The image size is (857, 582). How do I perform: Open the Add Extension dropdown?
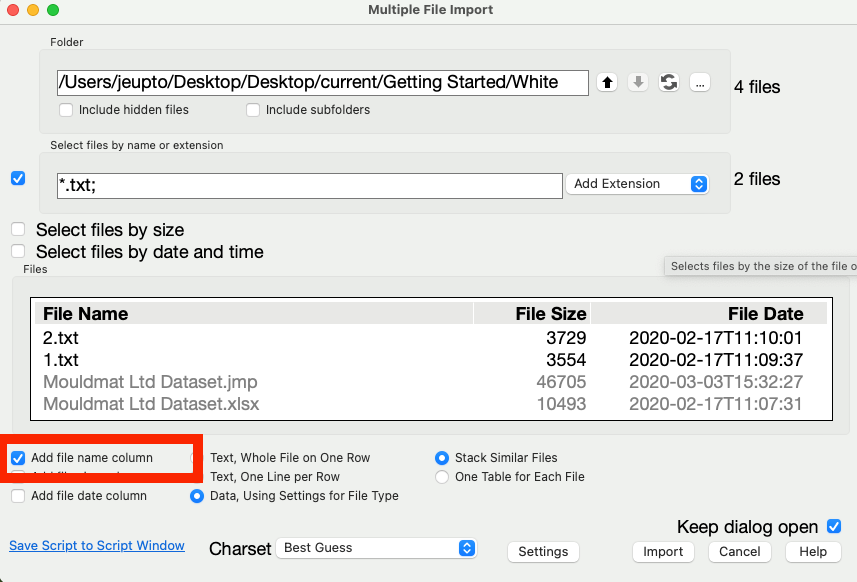click(x=637, y=184)
